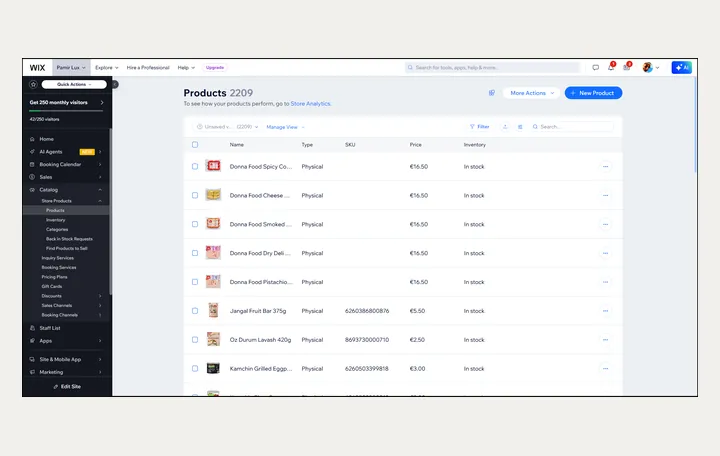The height and width of the screenshot is (456, 720).
Task: Focus the top Wix search field
Action: [492, 68]
